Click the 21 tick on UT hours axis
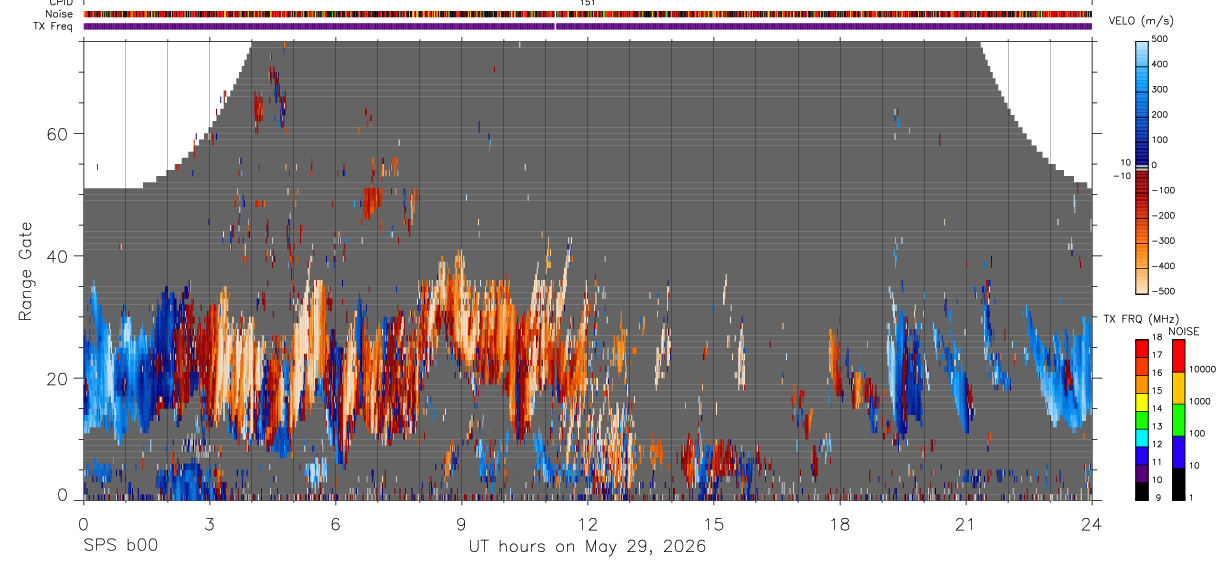 pos(966,523)
